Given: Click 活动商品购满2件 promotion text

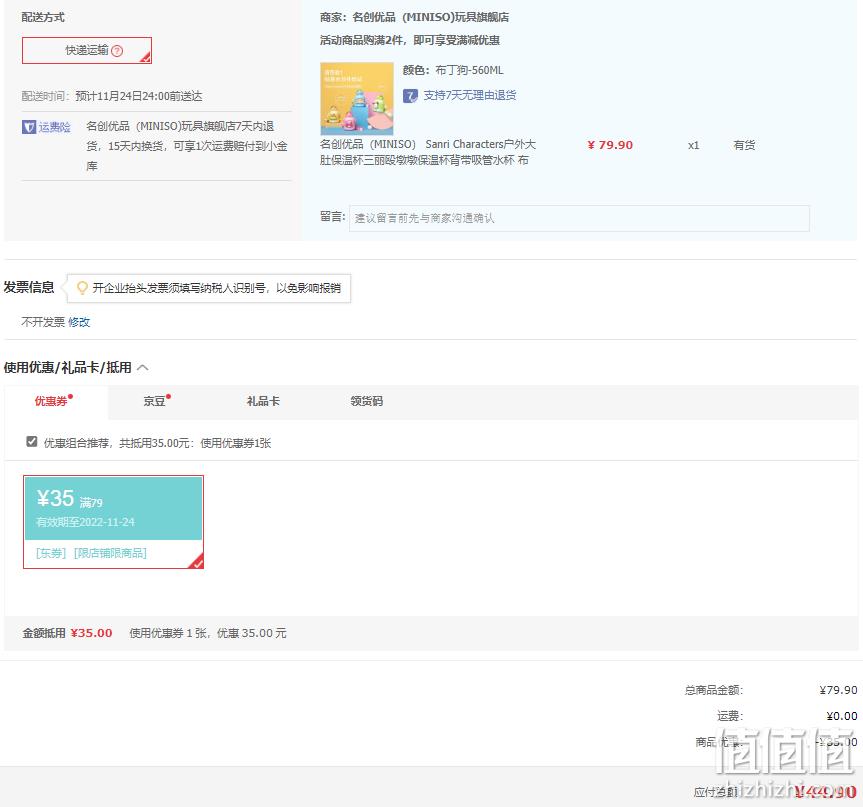Looking at the screenshot, I should [409, 40].
